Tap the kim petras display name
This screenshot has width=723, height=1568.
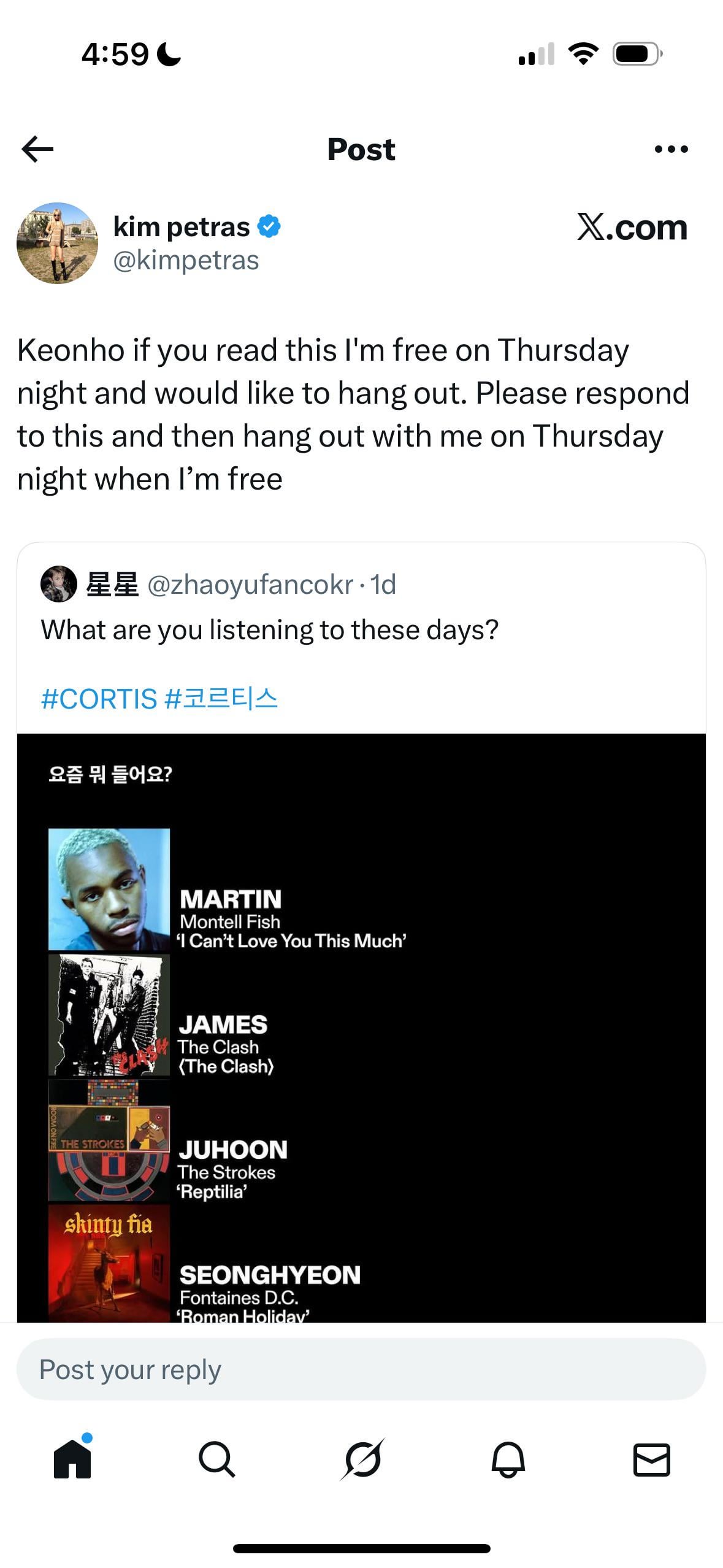point(182,226)
